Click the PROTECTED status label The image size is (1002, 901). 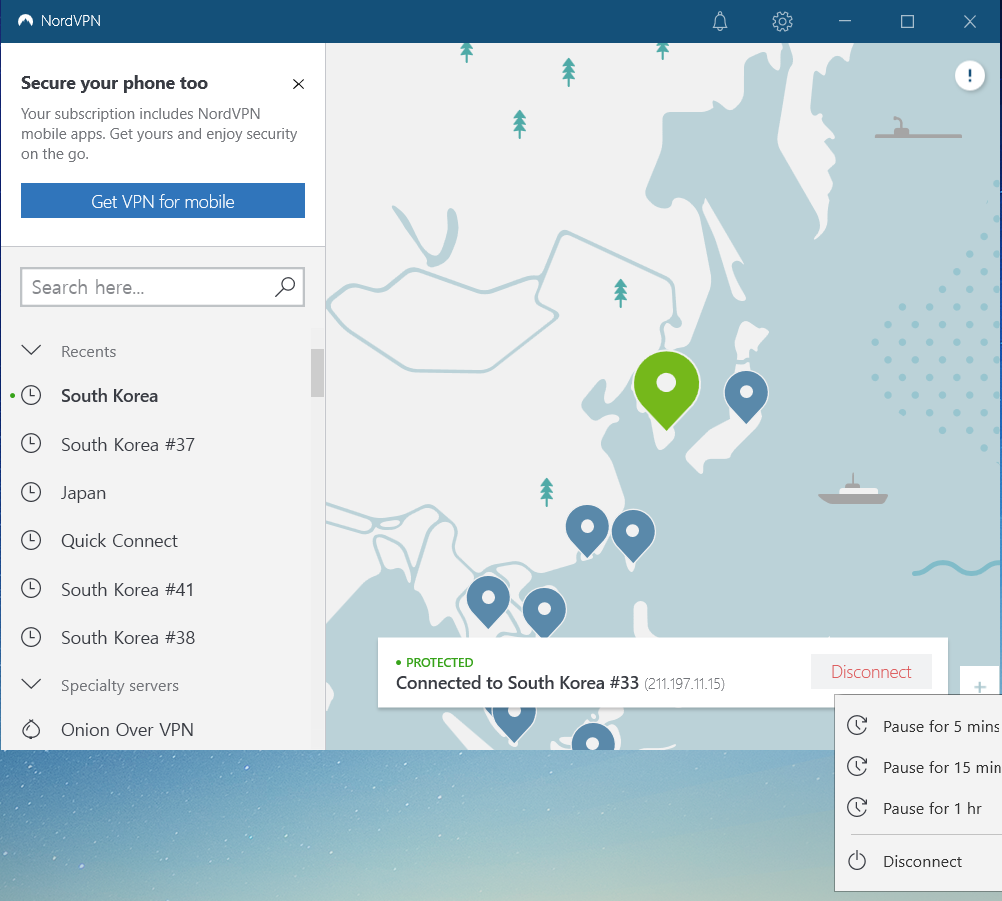pos(440,662)
